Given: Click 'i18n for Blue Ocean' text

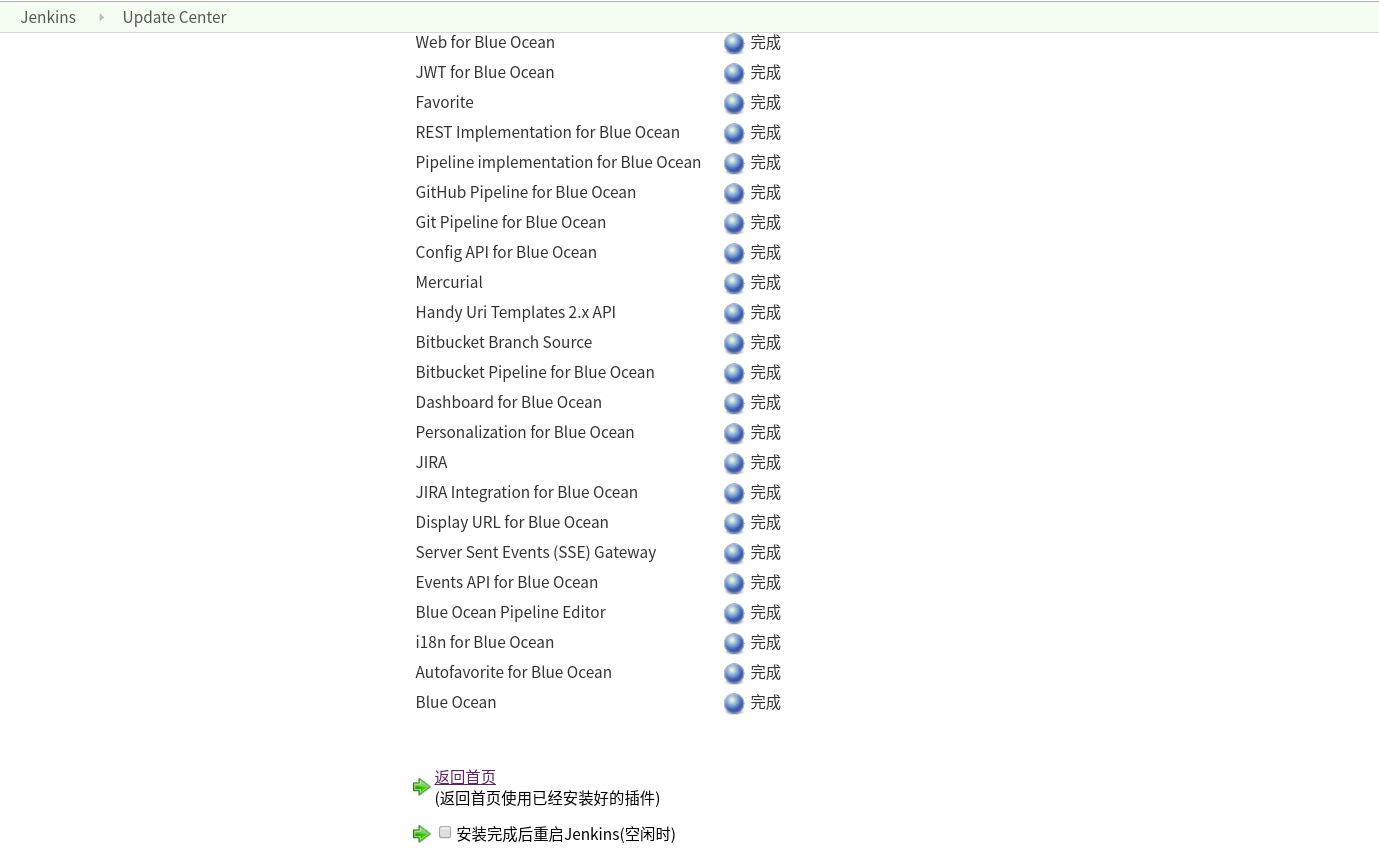Looking at the screenshot, I should coord(485,642).
